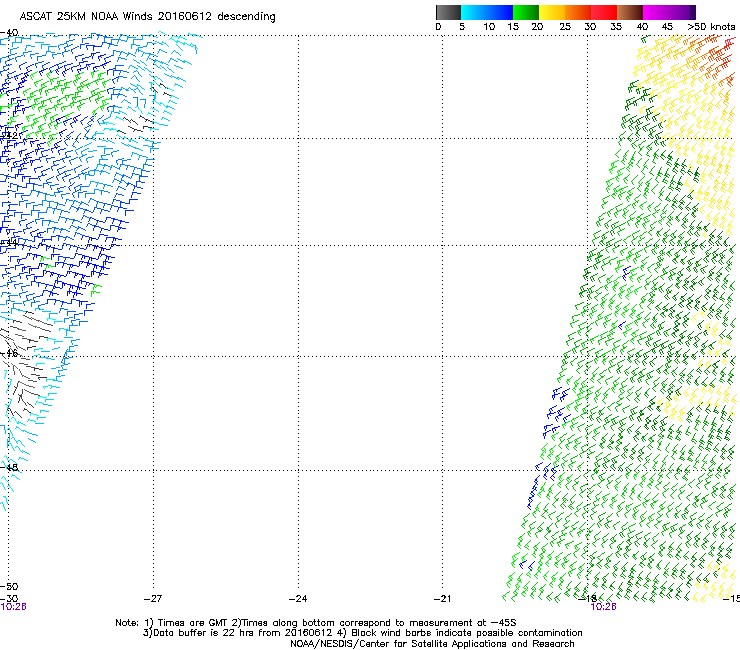This screenshot has height=650, width=740.
Task: Click the purple time label below '-30' longitude
Action: click(x=13, y=607)
